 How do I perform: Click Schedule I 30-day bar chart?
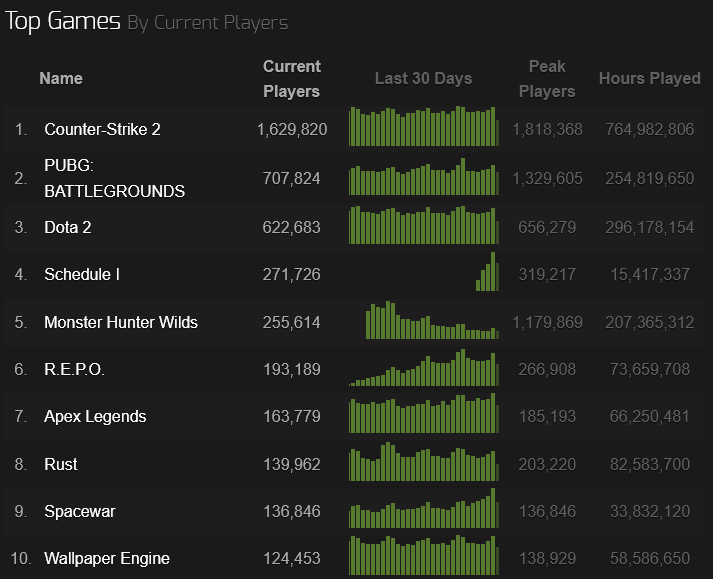[x=487, y=272]
